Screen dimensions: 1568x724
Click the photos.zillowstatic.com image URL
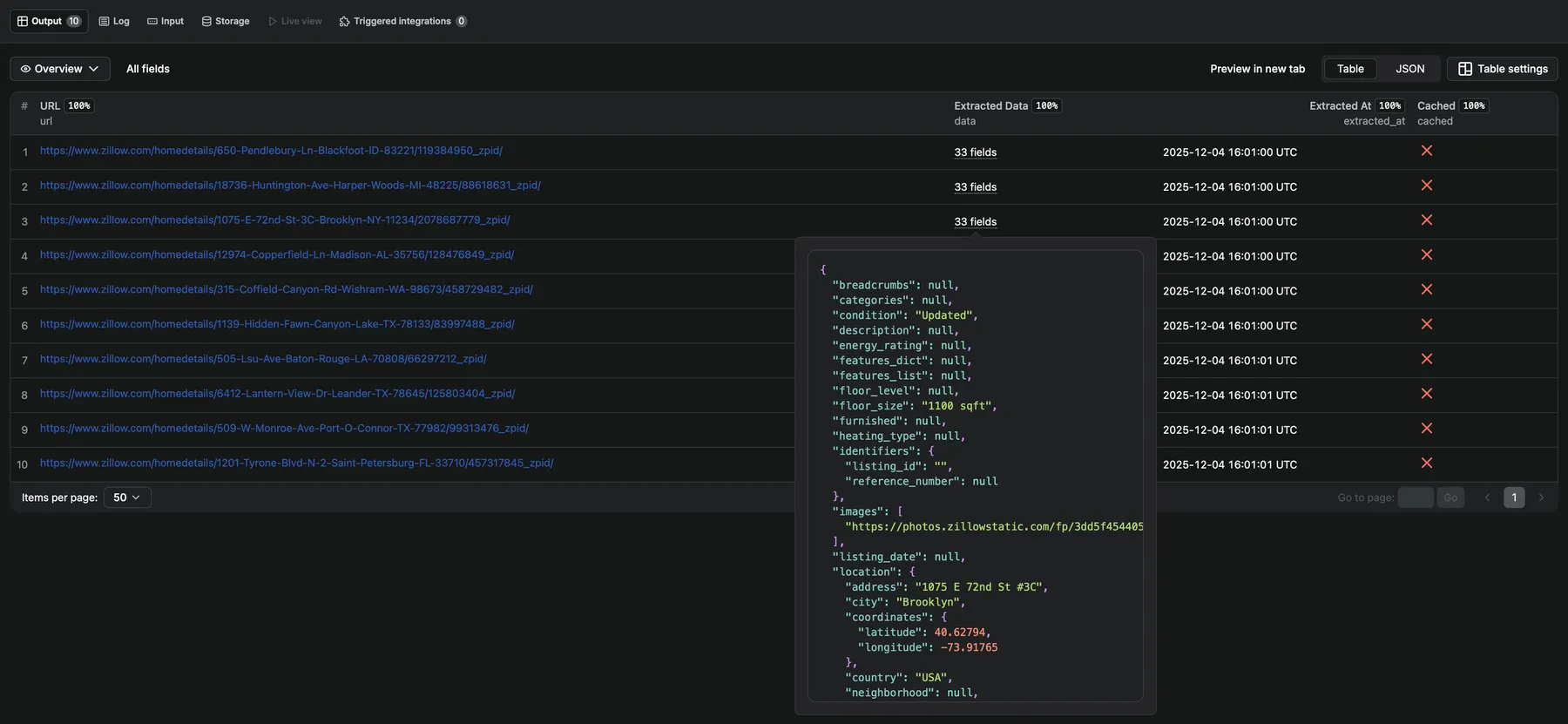994,527
